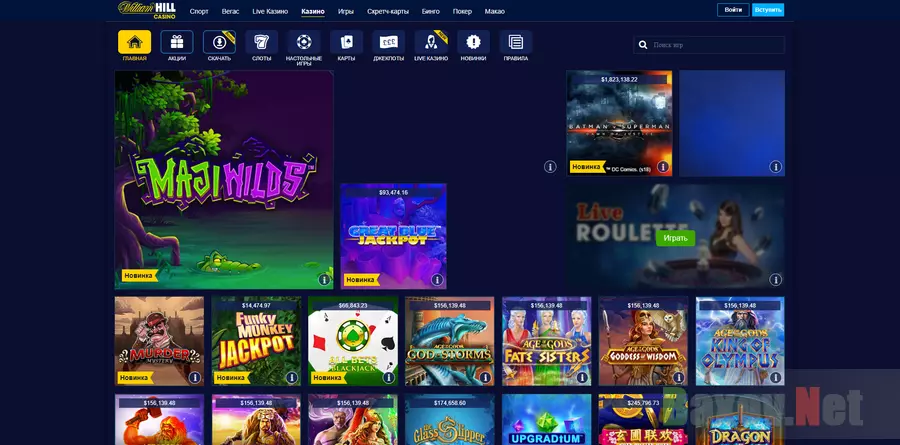Image resolution: width=900 pixels, height=445 pixels.
Task: Open the Live Казино top menu
Action: click(x=270, y=11)
